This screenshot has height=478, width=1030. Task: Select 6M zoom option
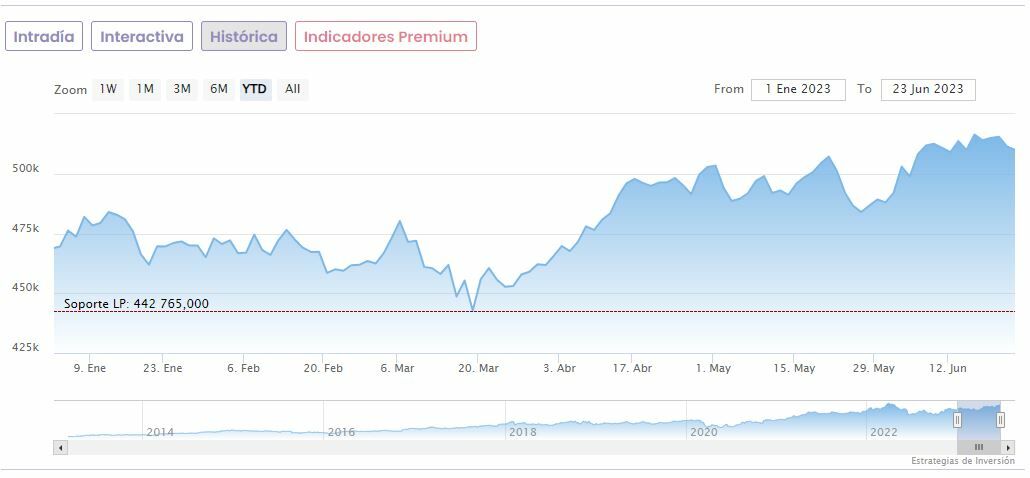(x=219, y=89)
